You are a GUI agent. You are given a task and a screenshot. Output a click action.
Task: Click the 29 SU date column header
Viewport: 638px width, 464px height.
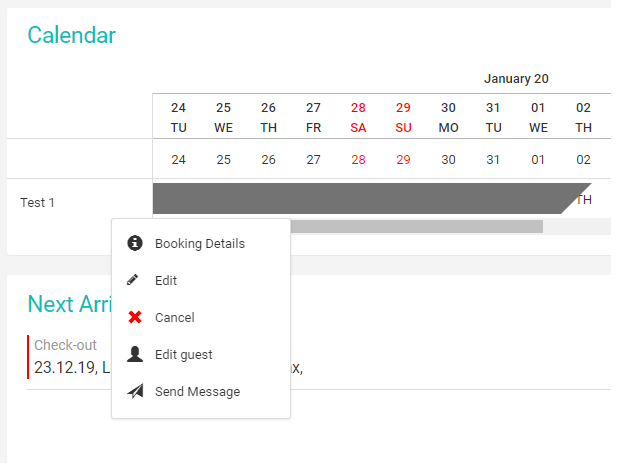tap(403, 117)
